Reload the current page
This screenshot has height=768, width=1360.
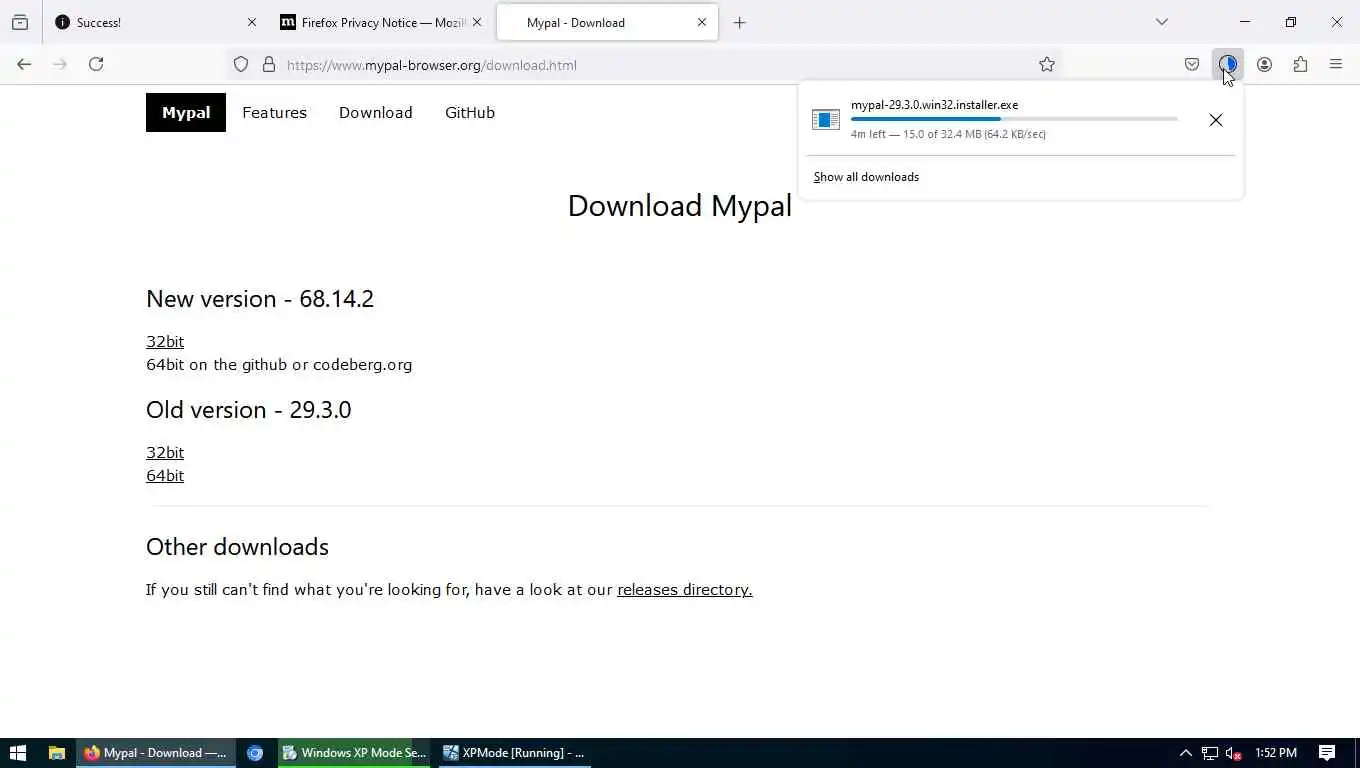pyautogui.click(x=96, y=64)
